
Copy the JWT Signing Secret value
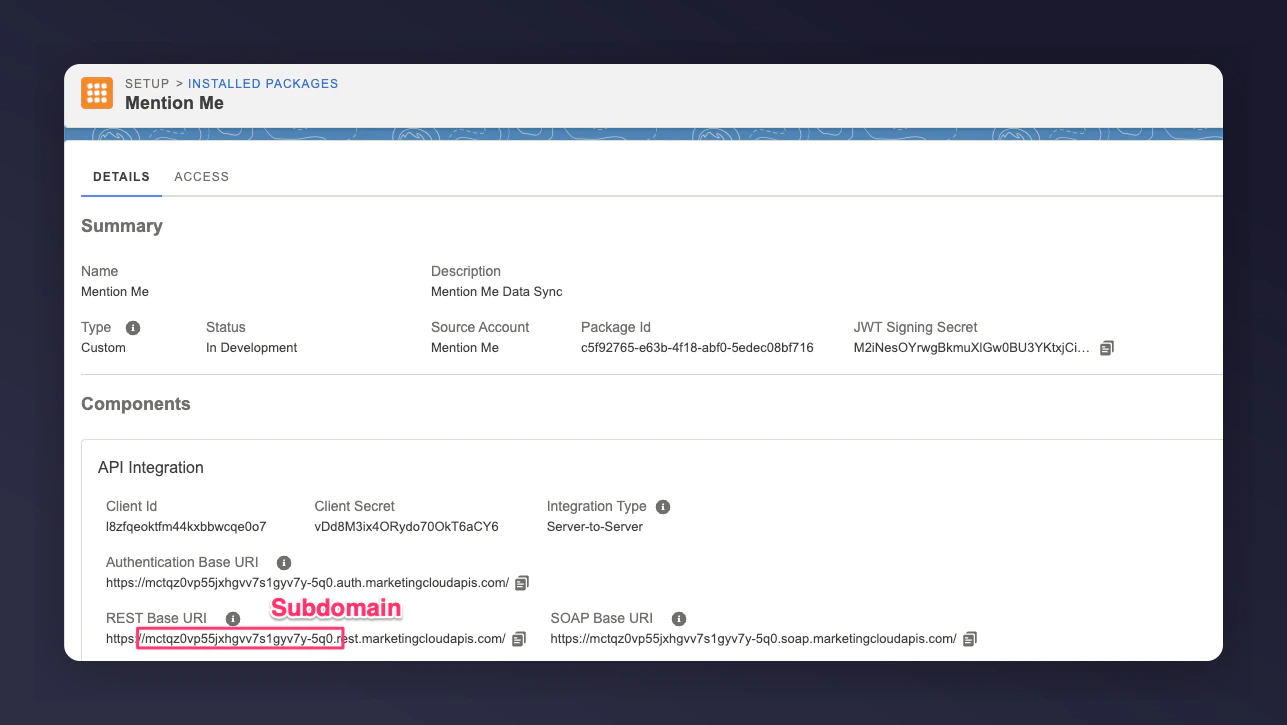pyautogui.click(x=1107, y=348)
